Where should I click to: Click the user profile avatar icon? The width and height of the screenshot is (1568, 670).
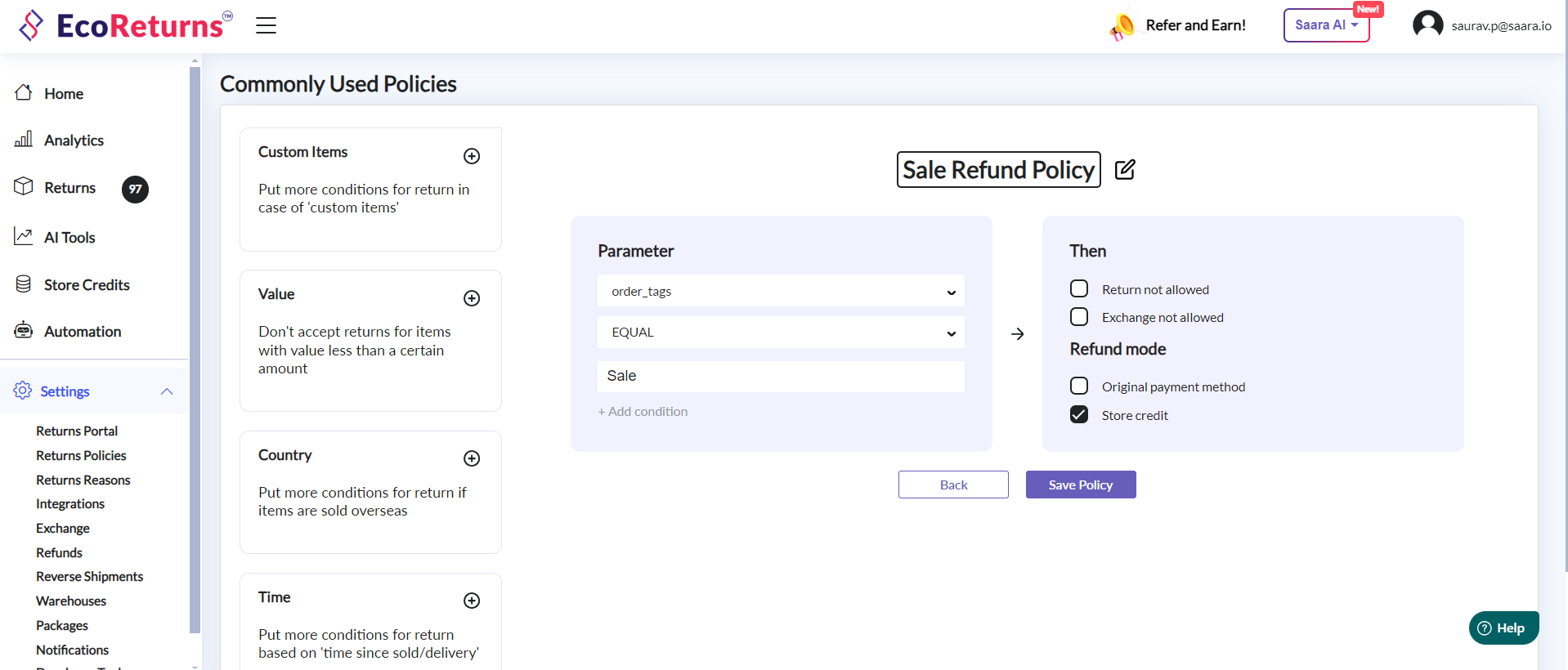pyautogui.click(x=1427, y=25)
